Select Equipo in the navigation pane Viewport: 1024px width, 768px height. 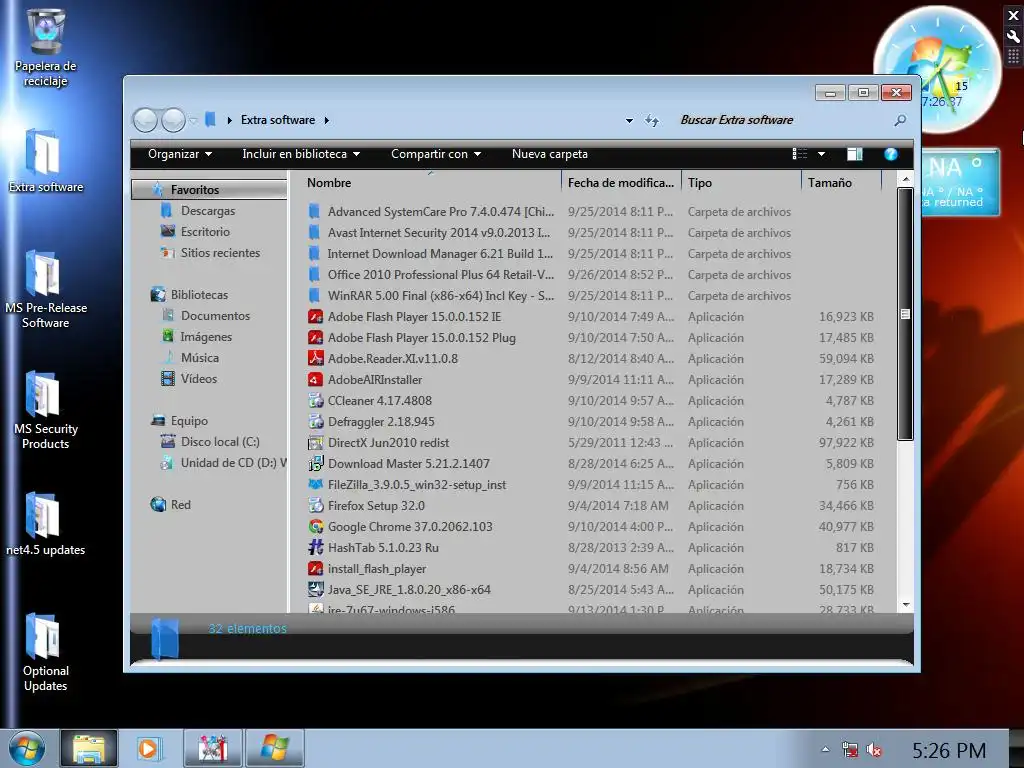coord(189,421)
